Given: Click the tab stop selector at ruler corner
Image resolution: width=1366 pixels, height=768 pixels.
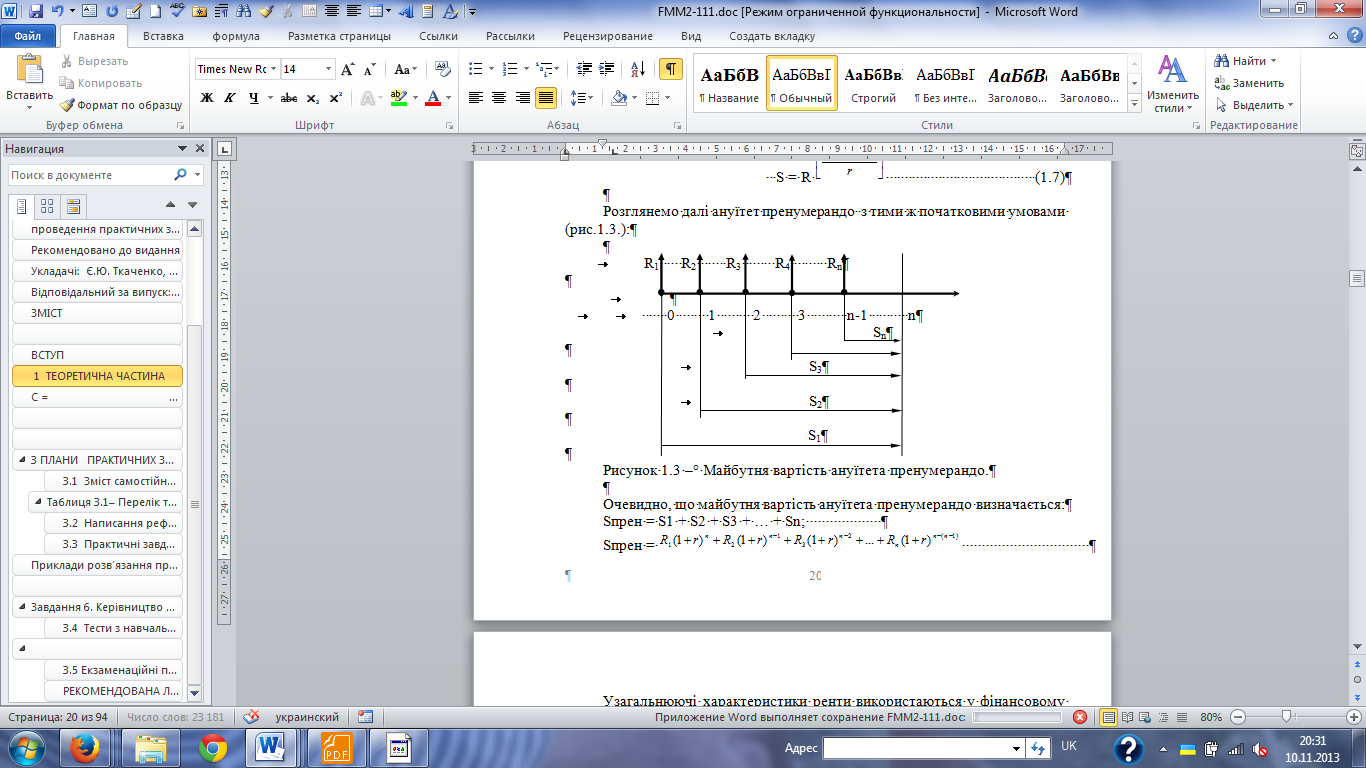Looking at the screenshot, I should click(224, 150).
